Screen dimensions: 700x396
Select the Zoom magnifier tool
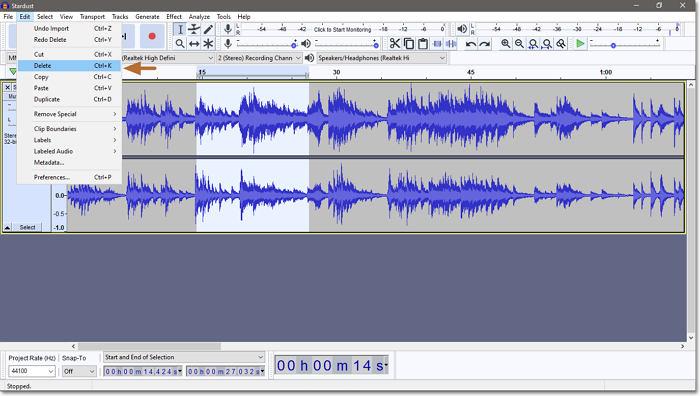(180, 44)
